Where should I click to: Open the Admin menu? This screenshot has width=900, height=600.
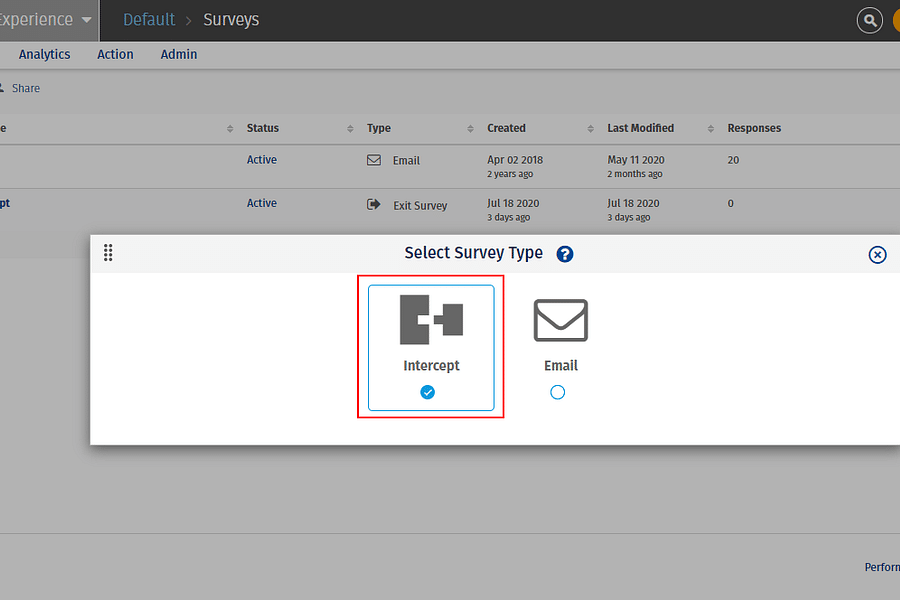click(x=179, y=54)
